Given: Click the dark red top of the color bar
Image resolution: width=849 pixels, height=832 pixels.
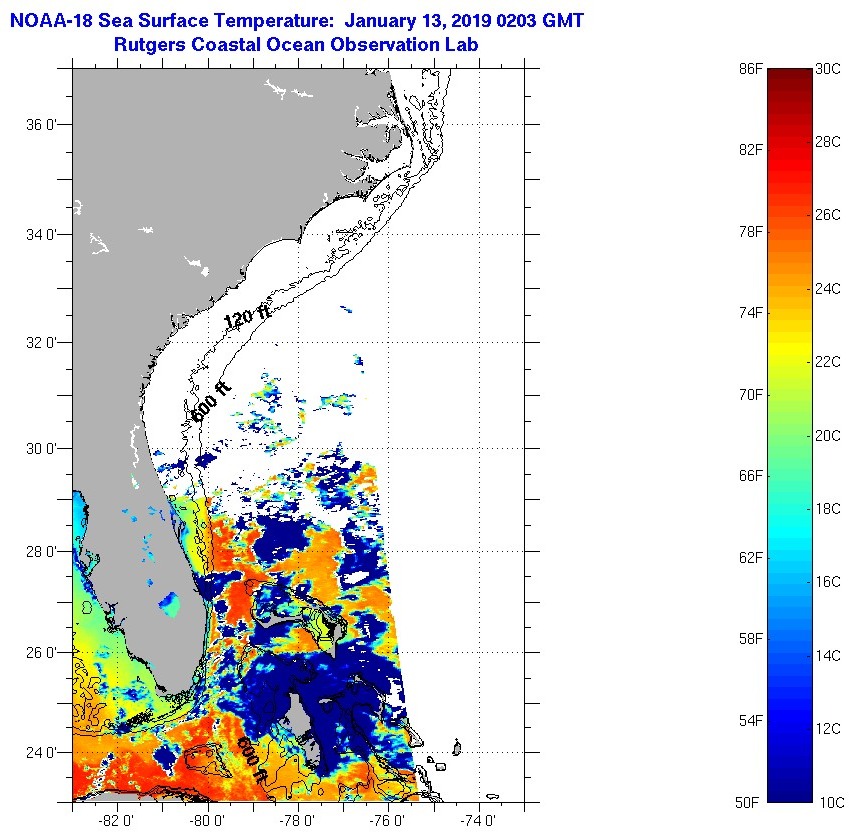Looking at the screenshot, I should coord(789,74).
